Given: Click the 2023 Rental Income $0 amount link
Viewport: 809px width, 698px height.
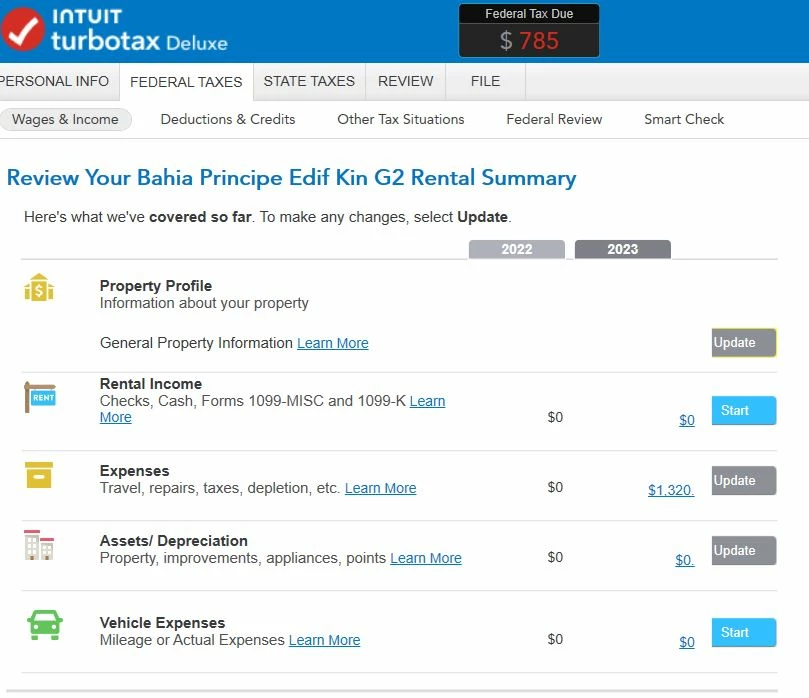Looking at the screenshot, I should [687, 420].
